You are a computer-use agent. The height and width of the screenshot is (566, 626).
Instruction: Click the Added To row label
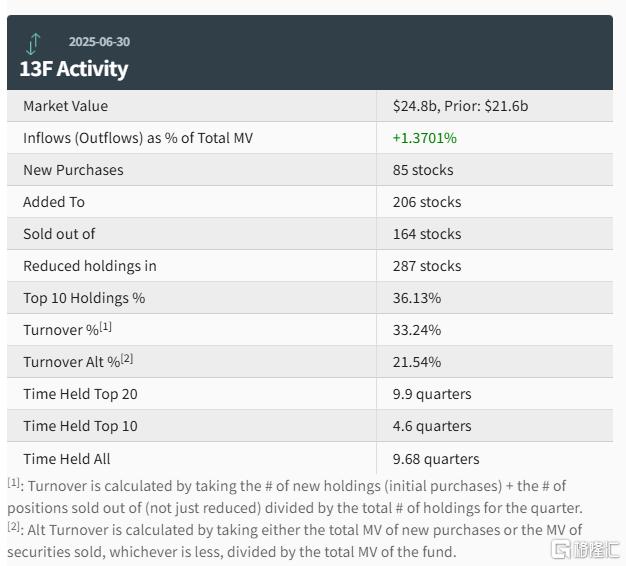coord(54,202)
